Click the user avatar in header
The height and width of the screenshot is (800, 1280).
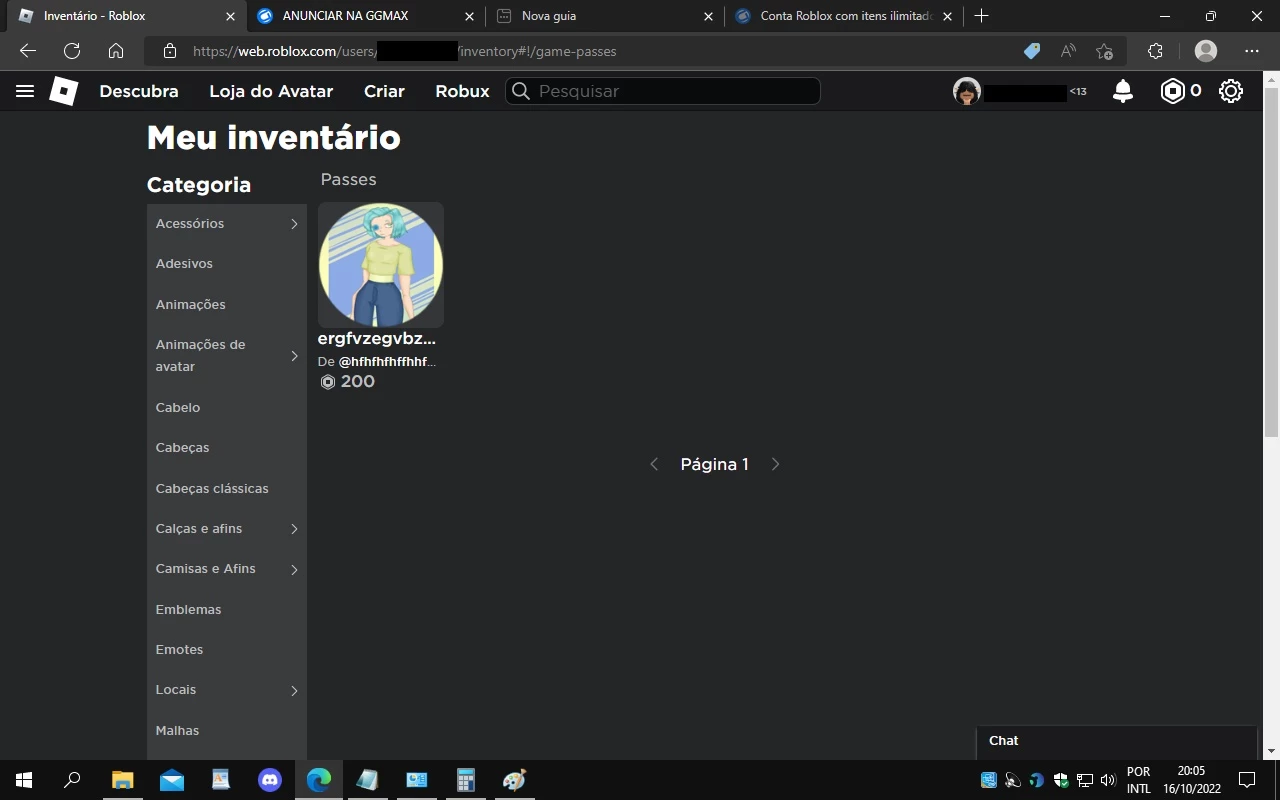[x=967, y=91]
